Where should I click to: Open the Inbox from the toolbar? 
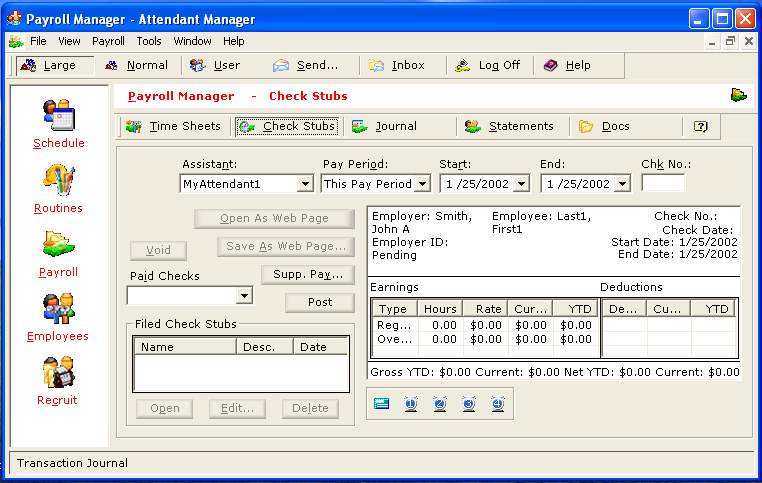click(397, 65)
